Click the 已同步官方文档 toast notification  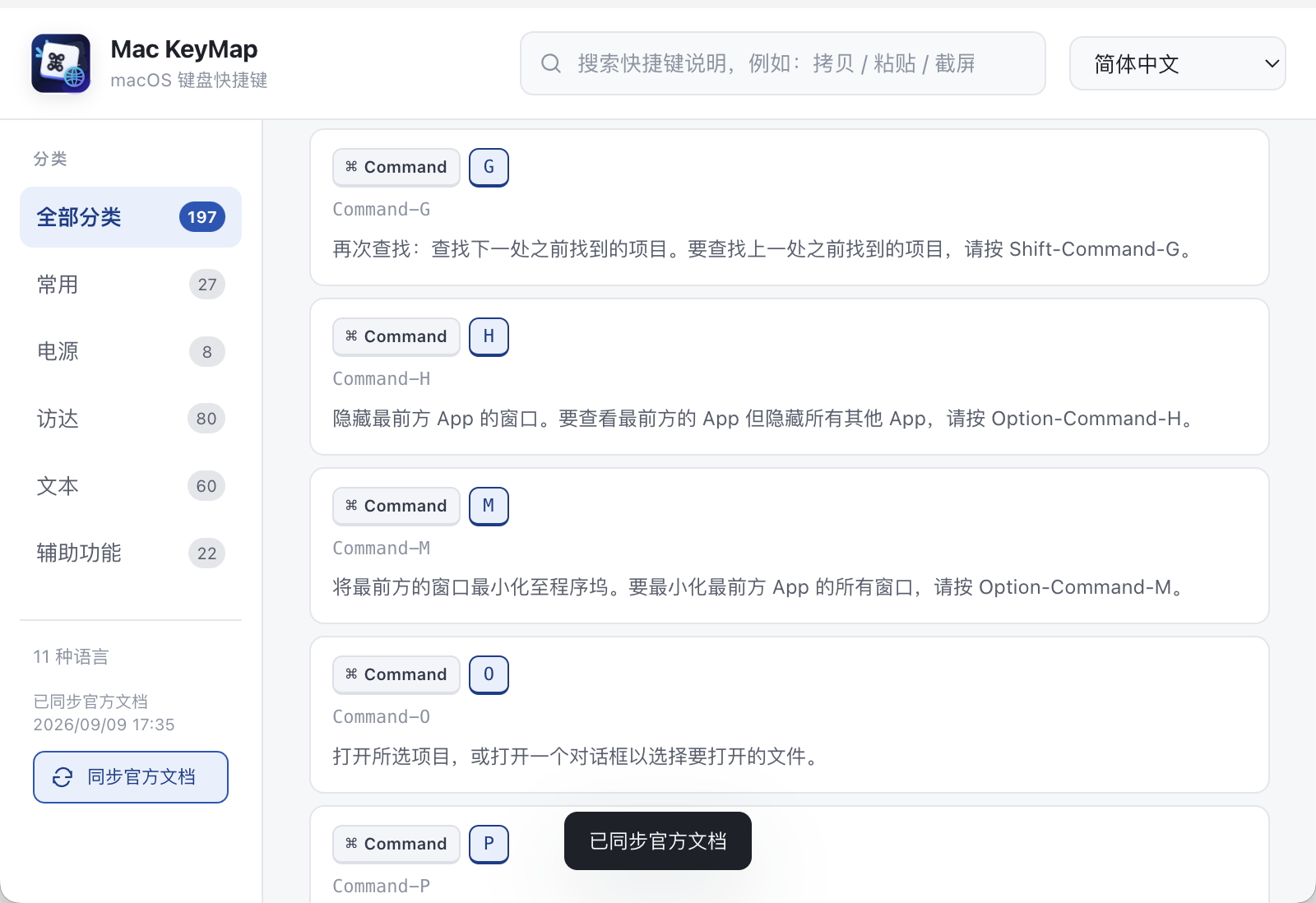pos(658,841)
